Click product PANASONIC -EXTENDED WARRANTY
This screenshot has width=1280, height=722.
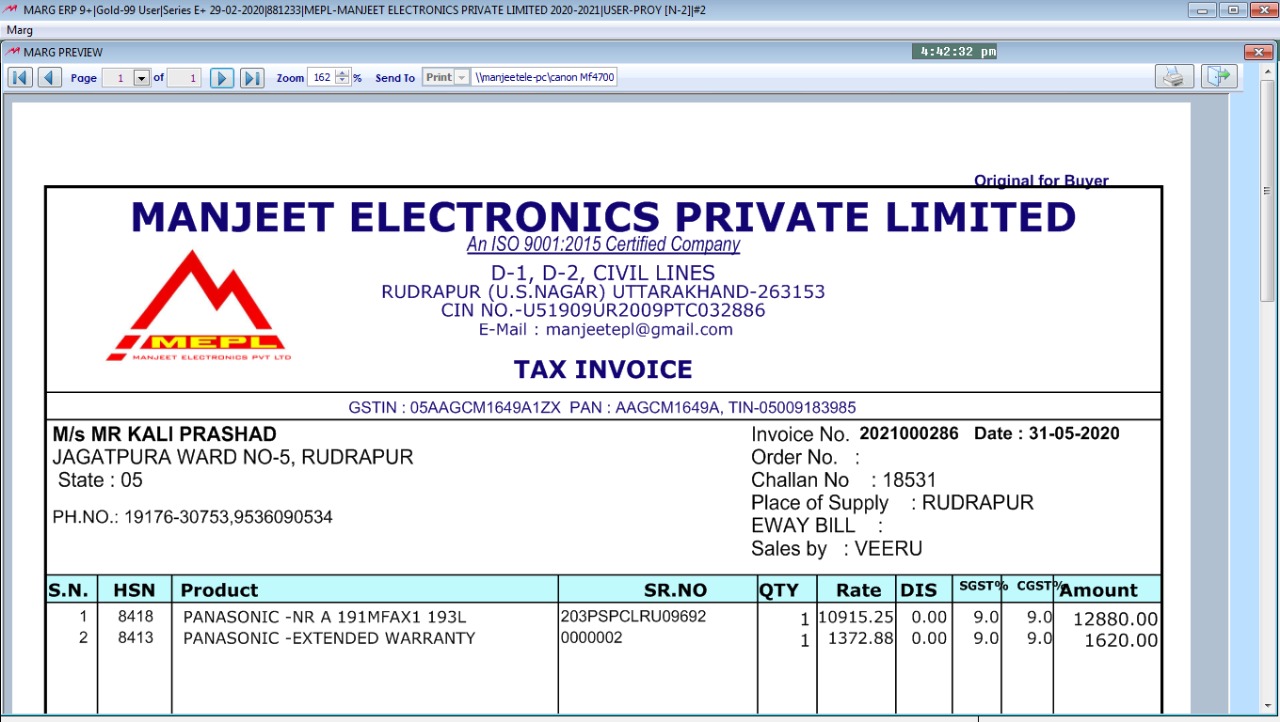click(x=329, y=638)
